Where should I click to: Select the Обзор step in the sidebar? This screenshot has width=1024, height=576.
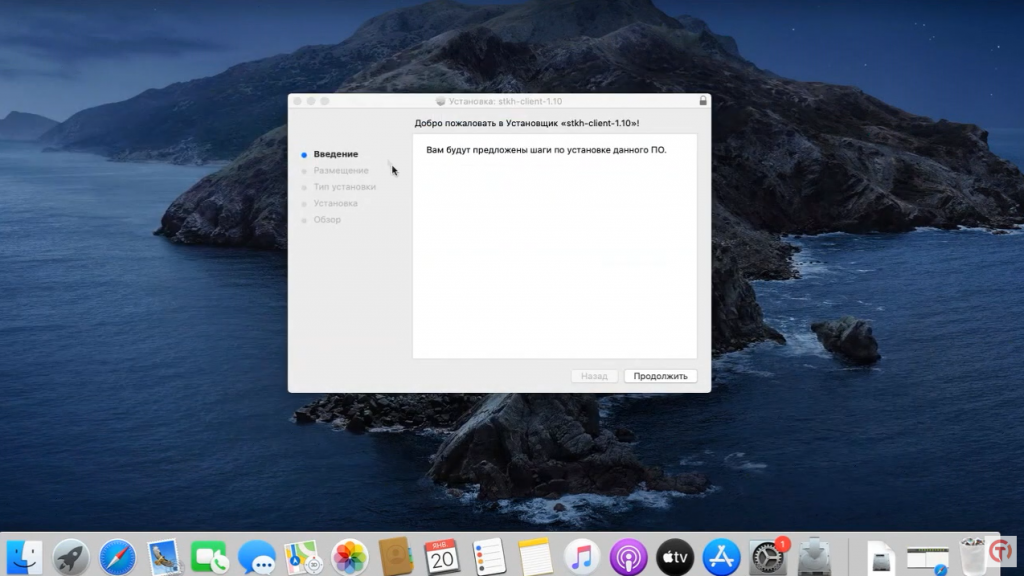(x=327, y=219)
